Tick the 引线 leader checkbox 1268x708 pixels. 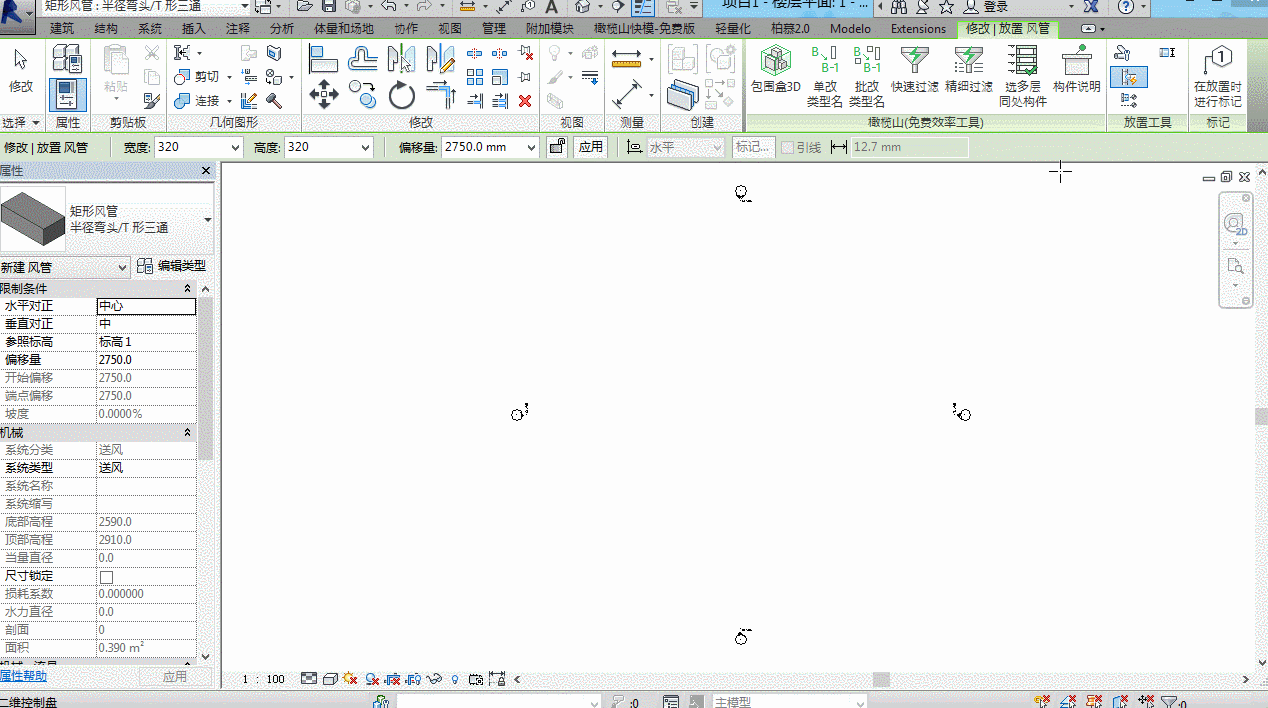[x=788, y=147]
